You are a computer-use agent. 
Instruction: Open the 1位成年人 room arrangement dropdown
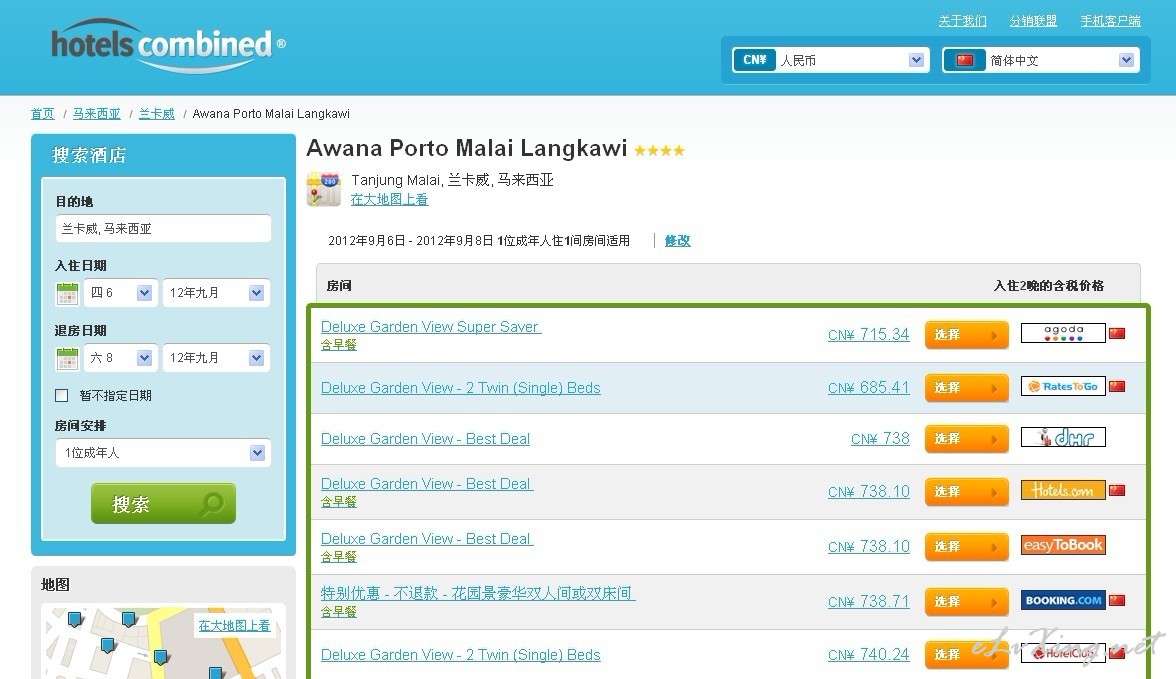click(162, 453)
